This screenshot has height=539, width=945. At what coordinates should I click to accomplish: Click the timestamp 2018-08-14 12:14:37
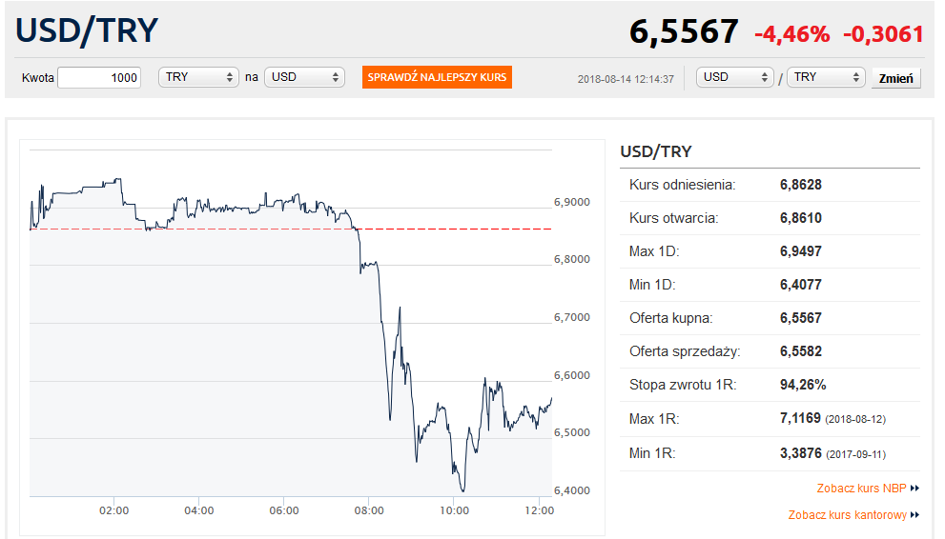click(x=626, y=79)
